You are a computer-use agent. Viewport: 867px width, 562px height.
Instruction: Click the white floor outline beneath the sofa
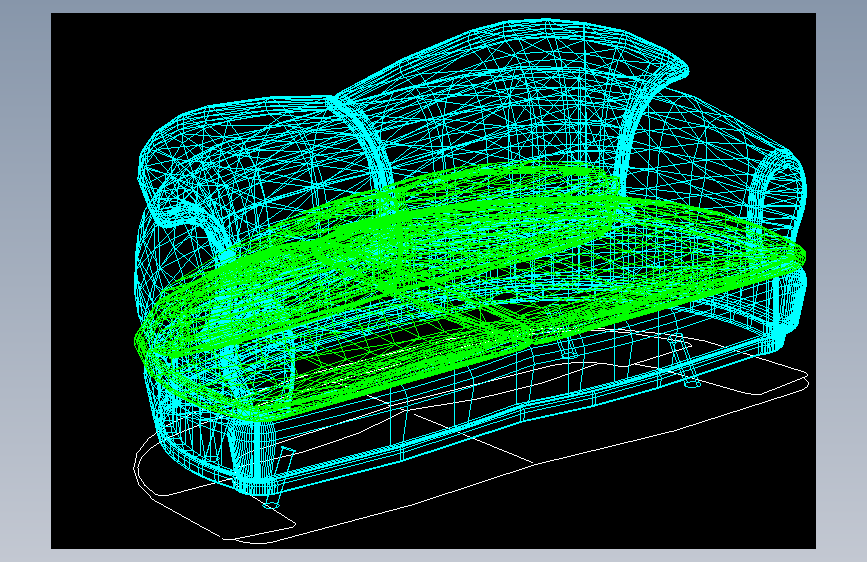click(472, 436)
